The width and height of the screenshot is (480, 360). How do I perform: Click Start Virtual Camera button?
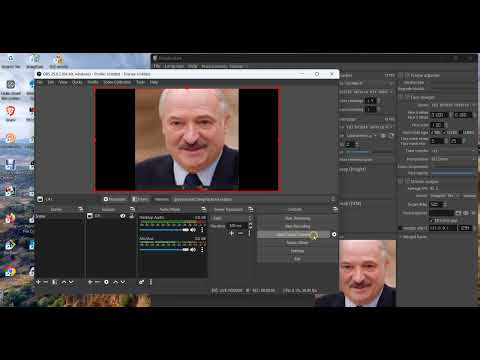[x=293, y=235]
